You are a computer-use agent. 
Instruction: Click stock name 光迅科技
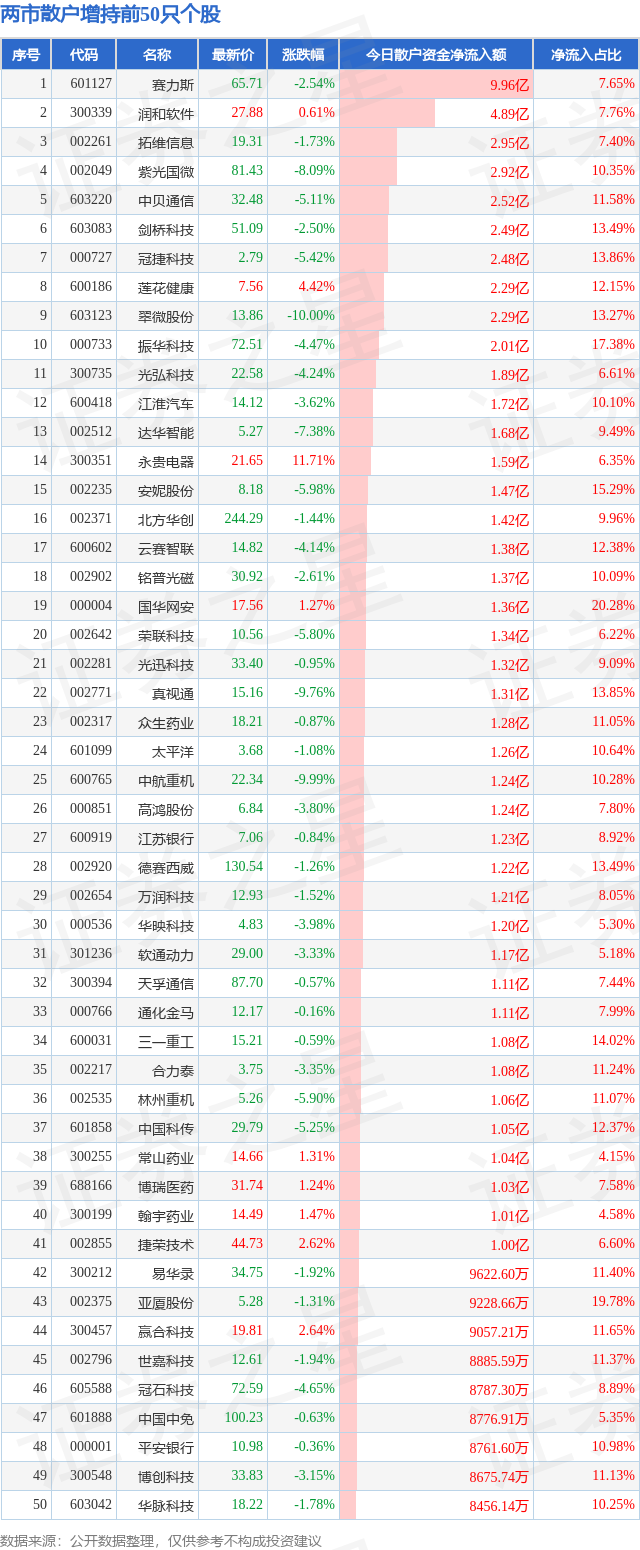166,664
